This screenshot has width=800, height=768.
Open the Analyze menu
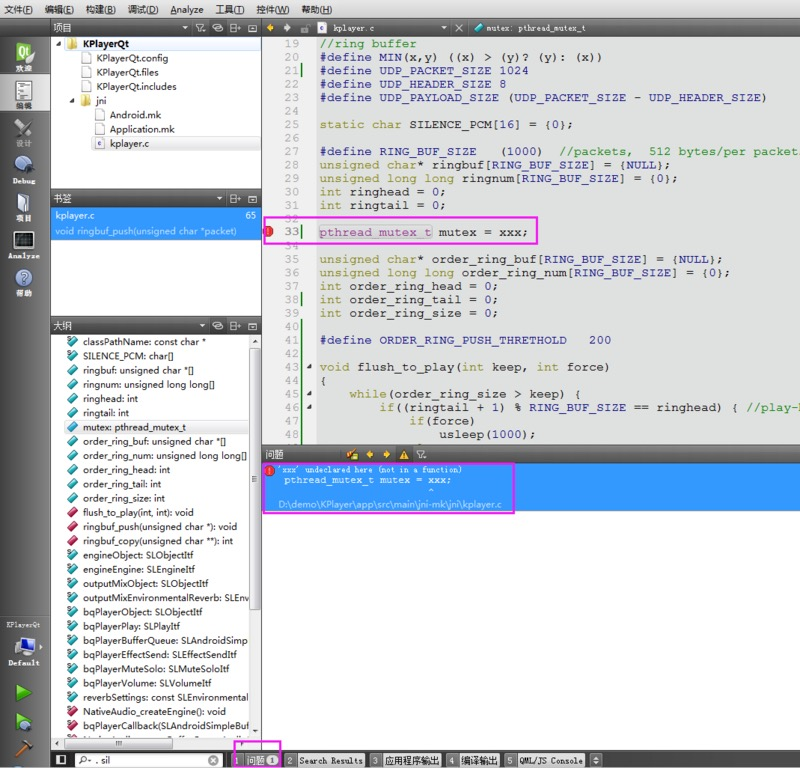pos(187,10)
